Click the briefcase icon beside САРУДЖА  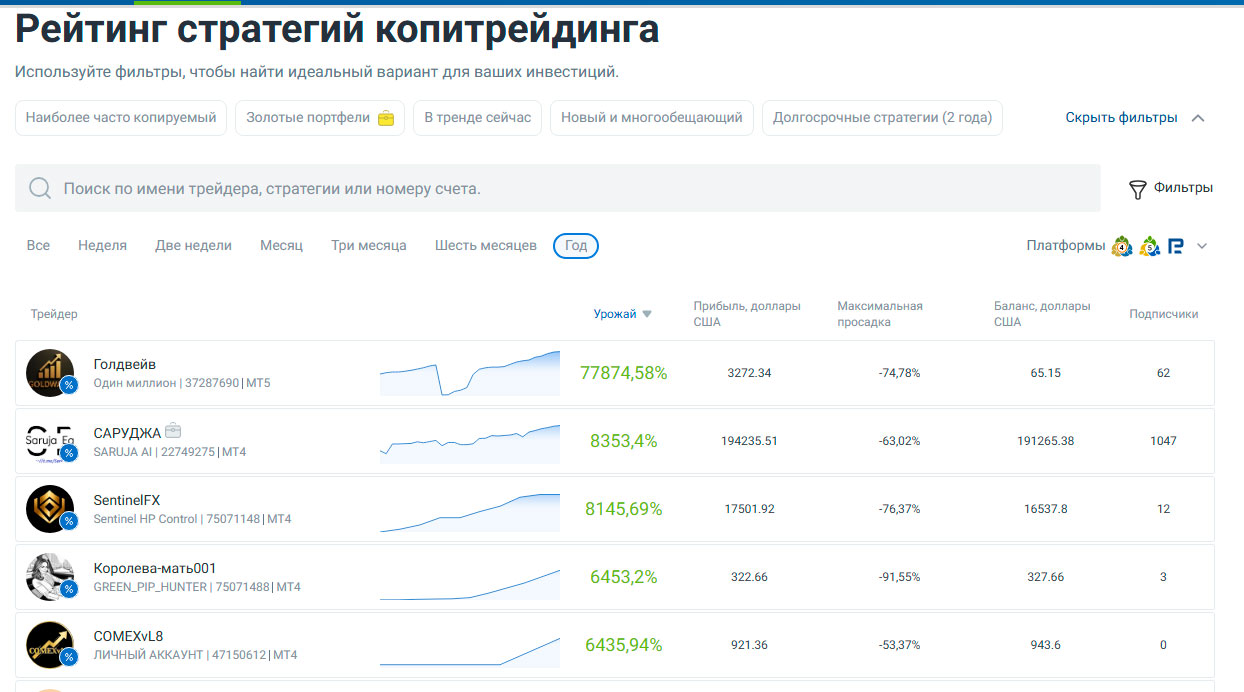(x=173, y=432)
